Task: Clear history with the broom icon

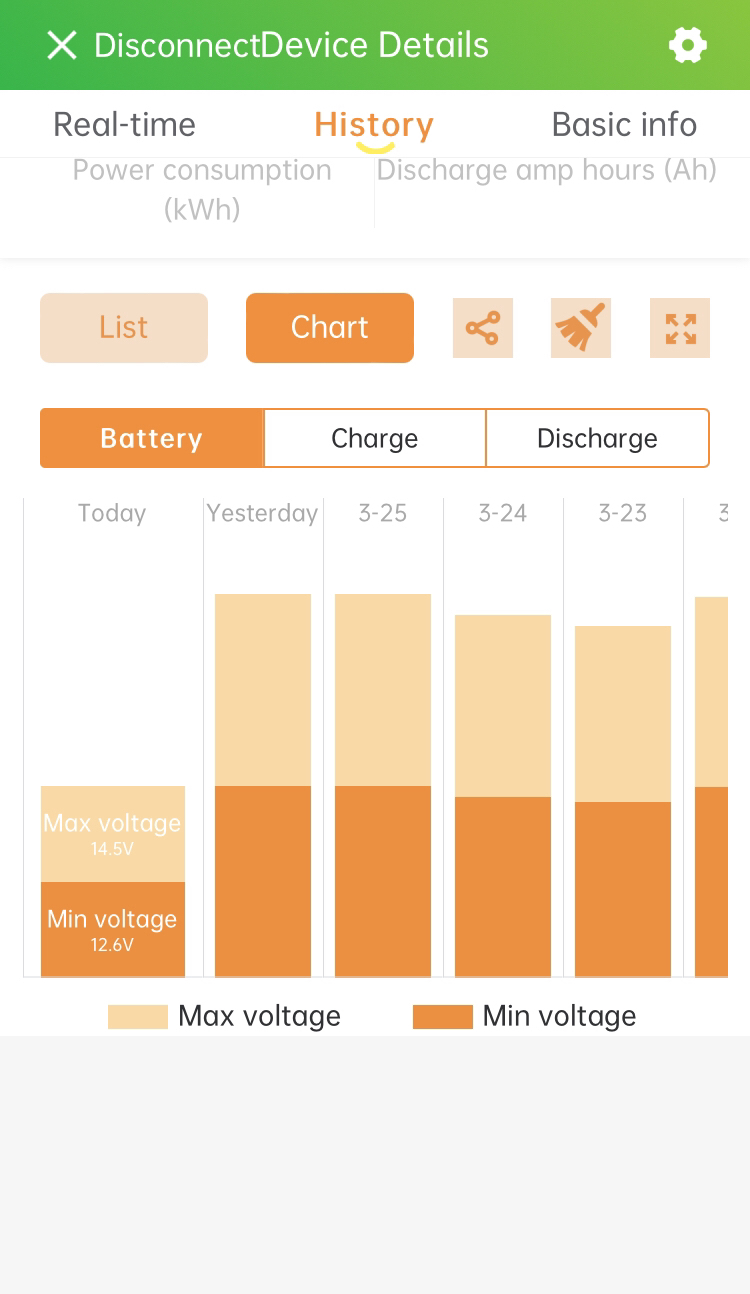Action: point(581,328)
